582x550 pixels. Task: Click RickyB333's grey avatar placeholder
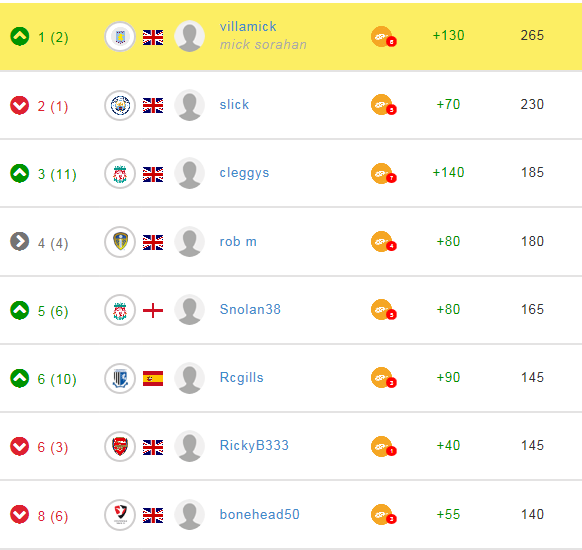click(190, 446)
